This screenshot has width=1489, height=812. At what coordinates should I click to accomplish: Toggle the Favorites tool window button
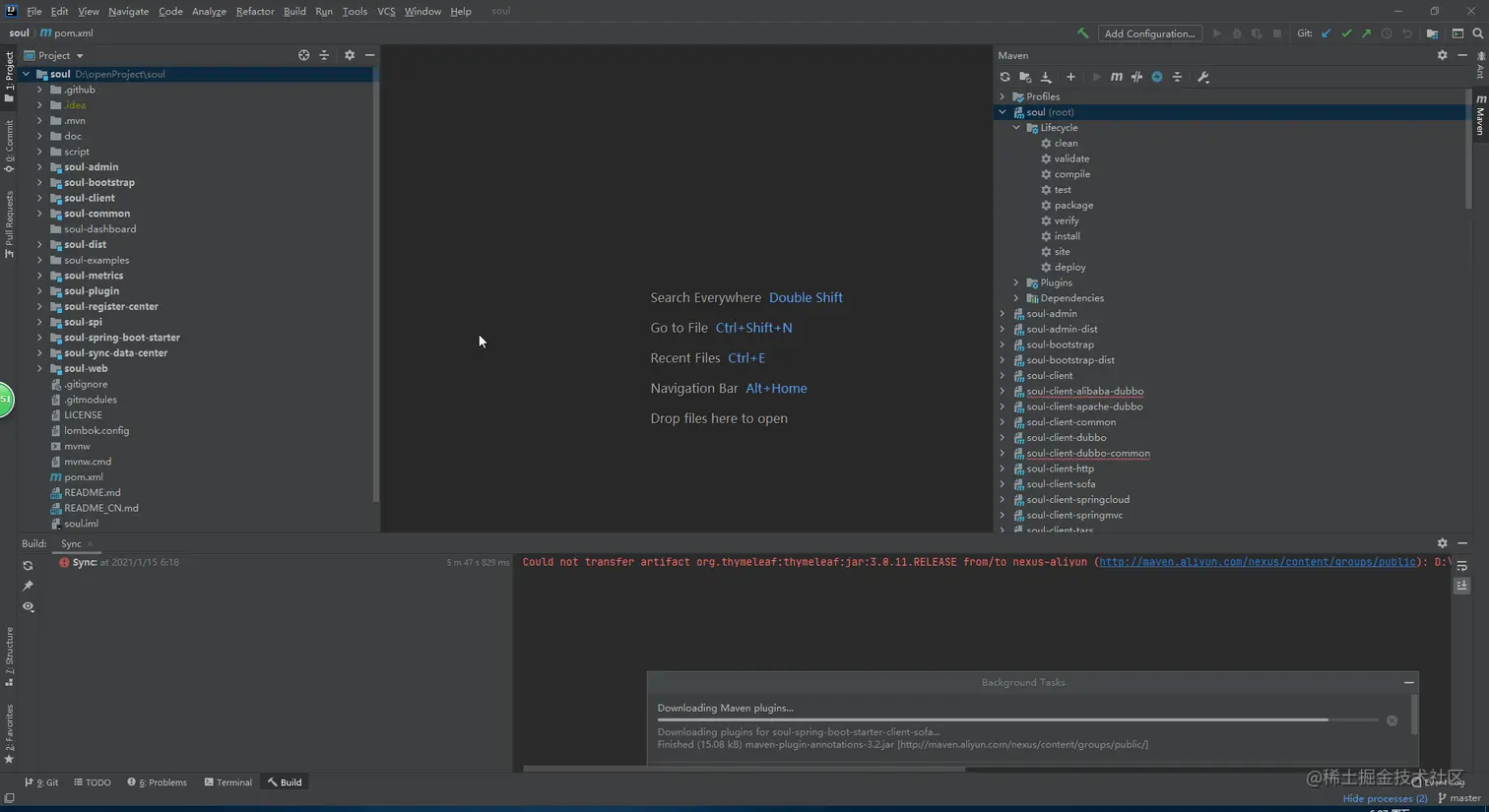[x=9, y=734]
